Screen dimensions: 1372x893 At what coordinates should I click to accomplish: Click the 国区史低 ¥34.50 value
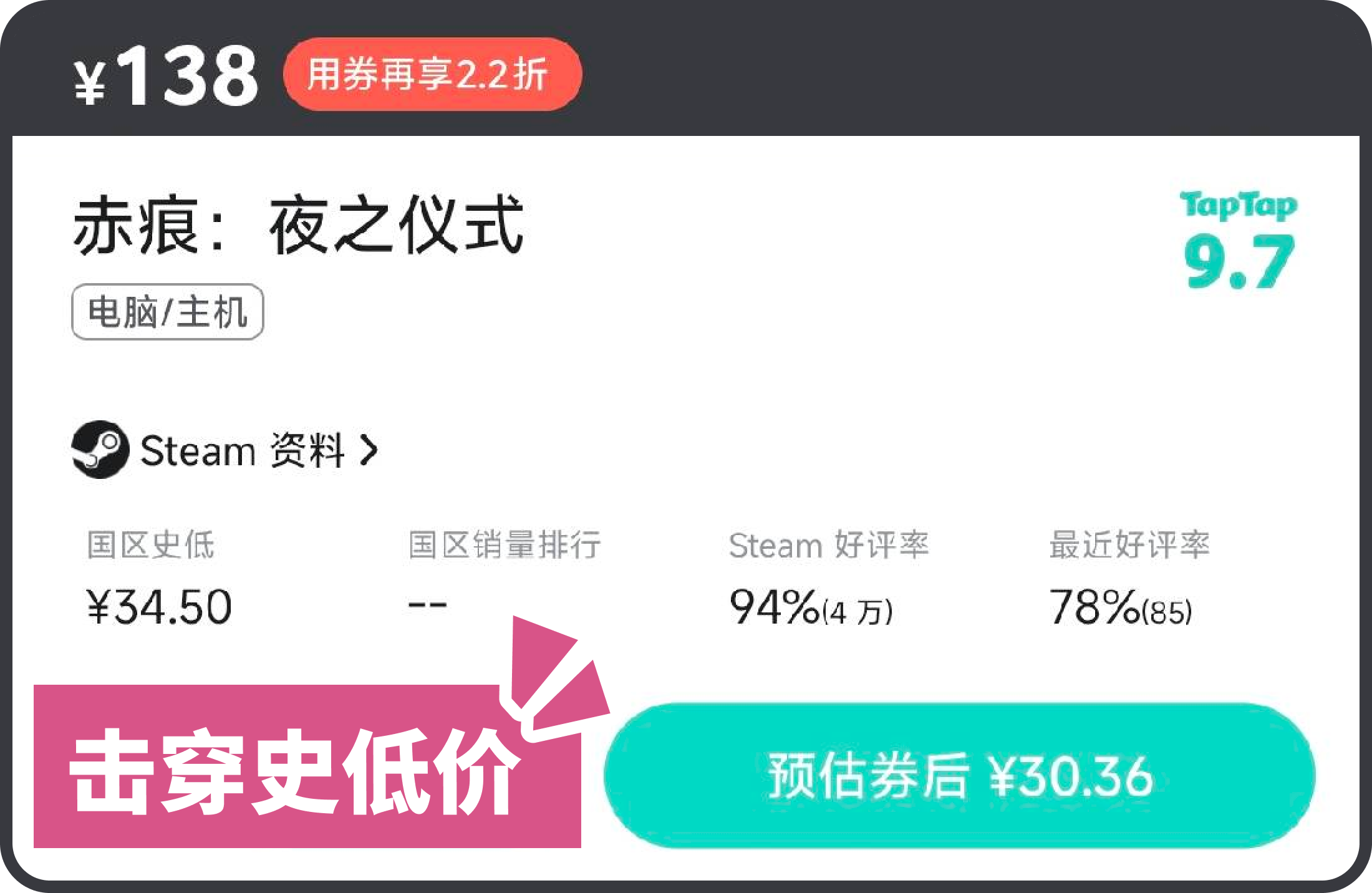pyautogui.click(x=159, y=607)
